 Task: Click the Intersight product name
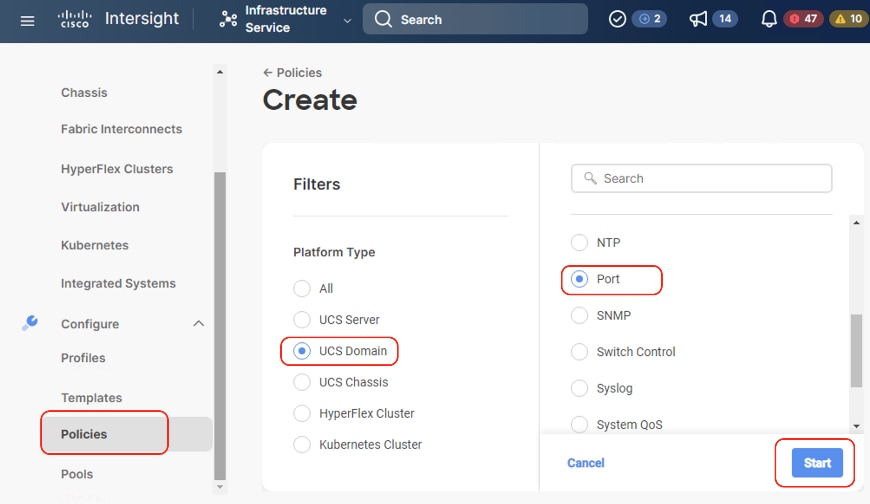141,18
